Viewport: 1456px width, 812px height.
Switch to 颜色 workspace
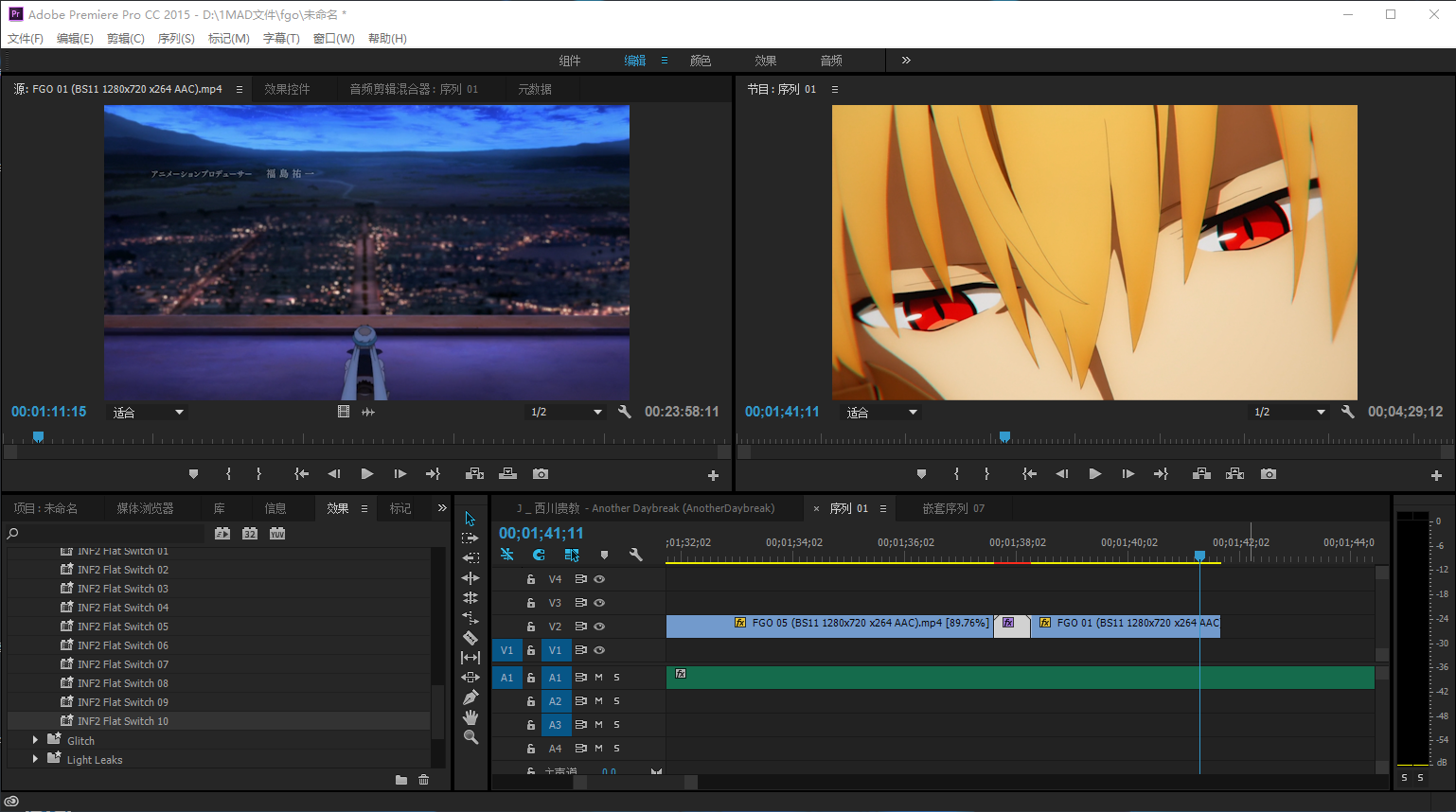click(x=701, y=61)
